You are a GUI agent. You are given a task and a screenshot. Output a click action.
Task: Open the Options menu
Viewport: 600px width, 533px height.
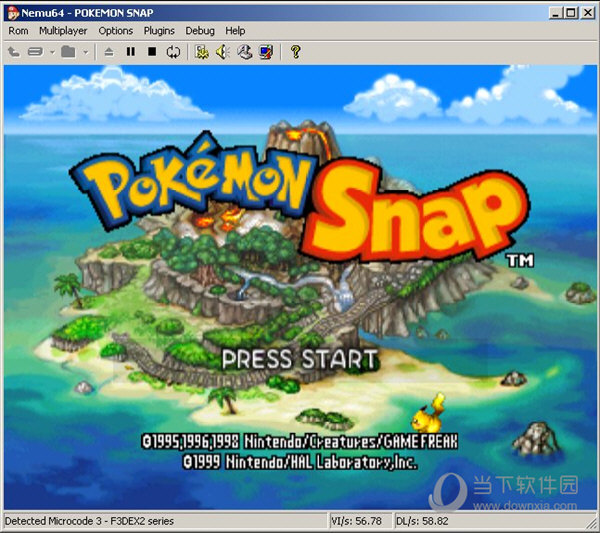[116, 31]
